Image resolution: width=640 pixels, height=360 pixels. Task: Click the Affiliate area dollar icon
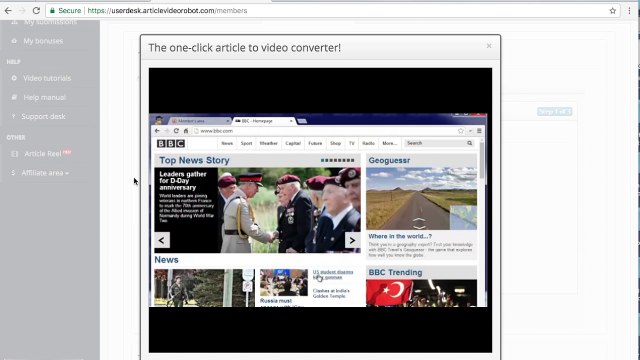click(13, 173)
